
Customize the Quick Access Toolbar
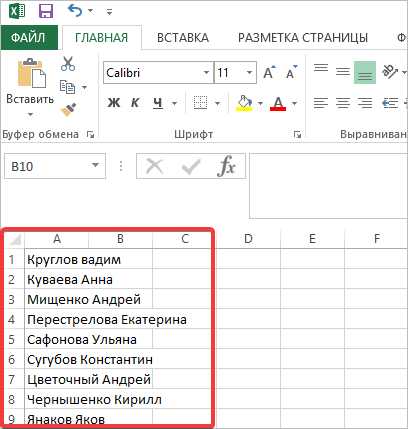click(109, 12)
